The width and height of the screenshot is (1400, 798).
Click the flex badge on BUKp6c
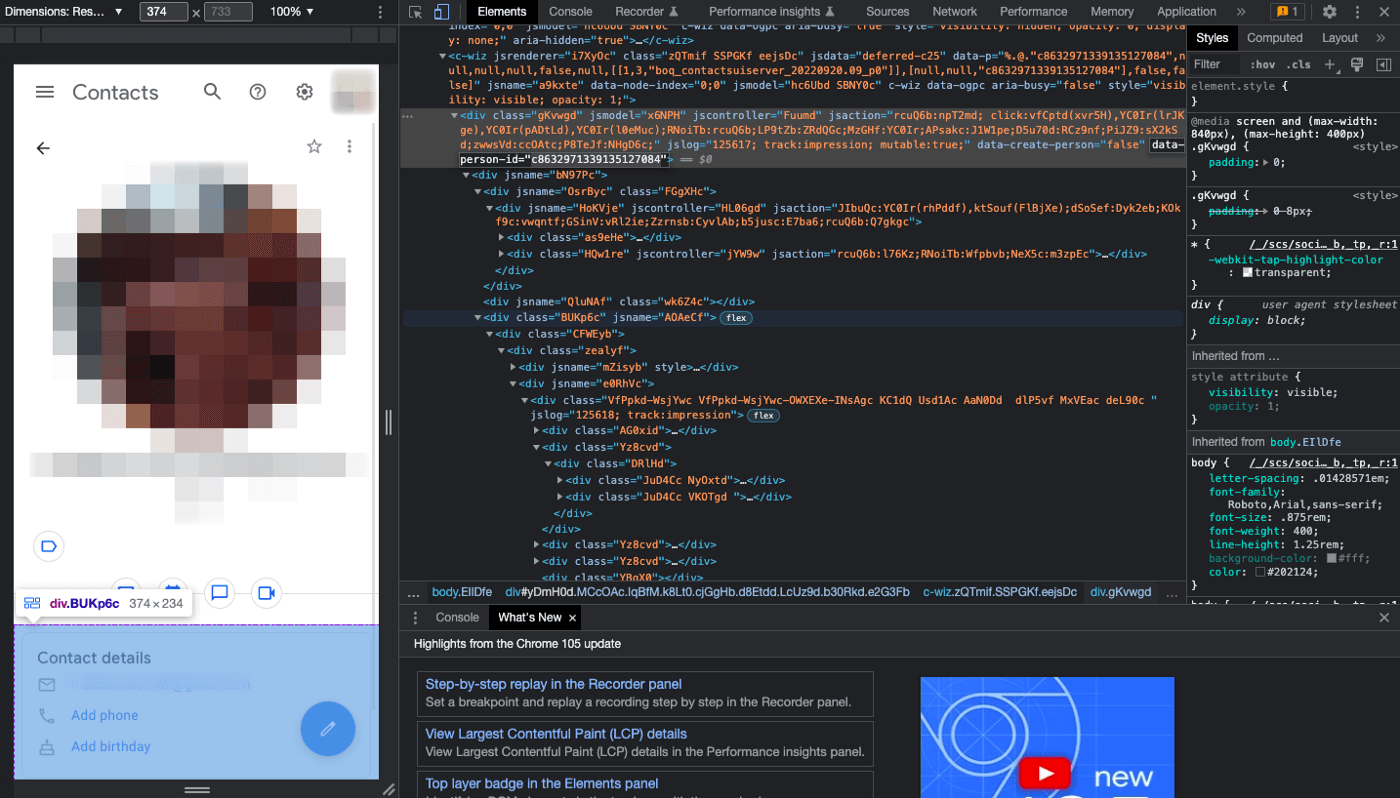tap(736, 318)
